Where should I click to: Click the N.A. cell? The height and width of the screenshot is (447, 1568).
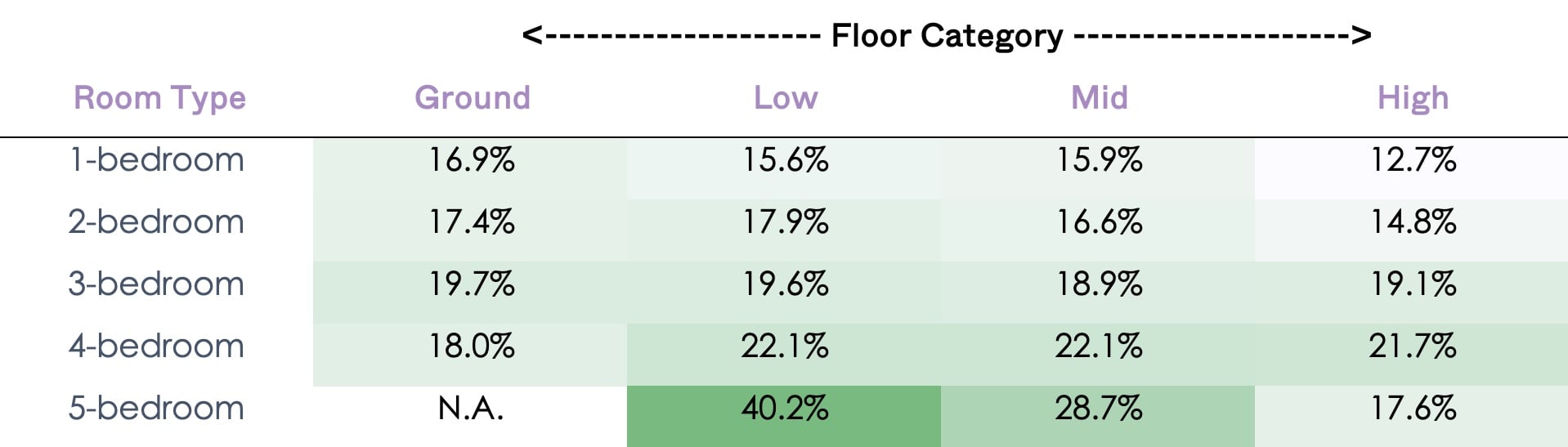pos(471,408)
